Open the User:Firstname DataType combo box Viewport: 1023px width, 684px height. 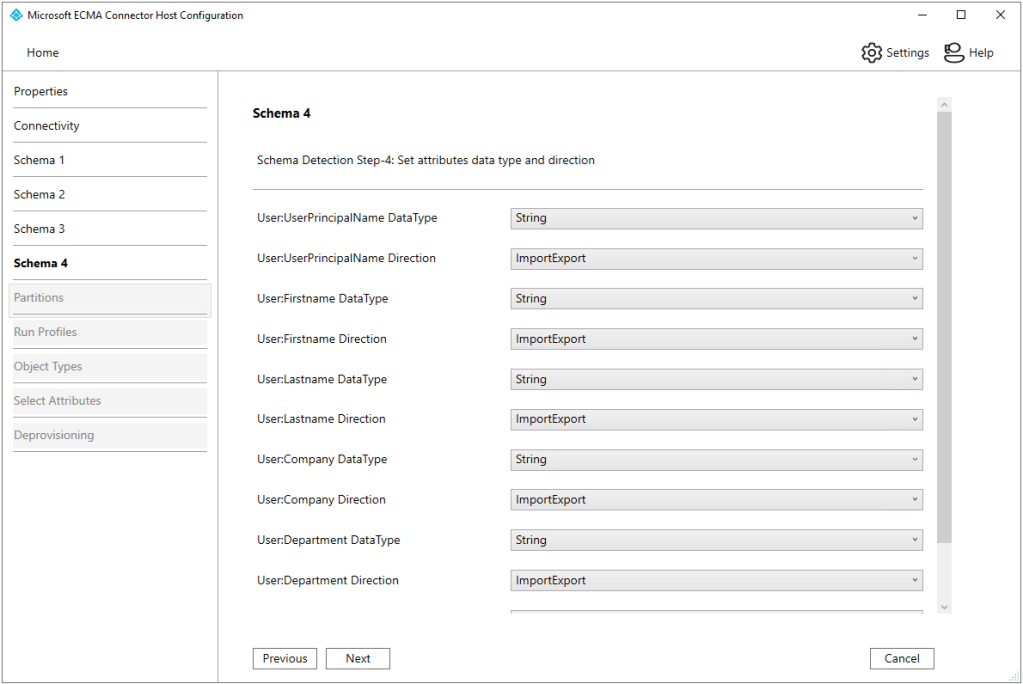tap(716, 299)
